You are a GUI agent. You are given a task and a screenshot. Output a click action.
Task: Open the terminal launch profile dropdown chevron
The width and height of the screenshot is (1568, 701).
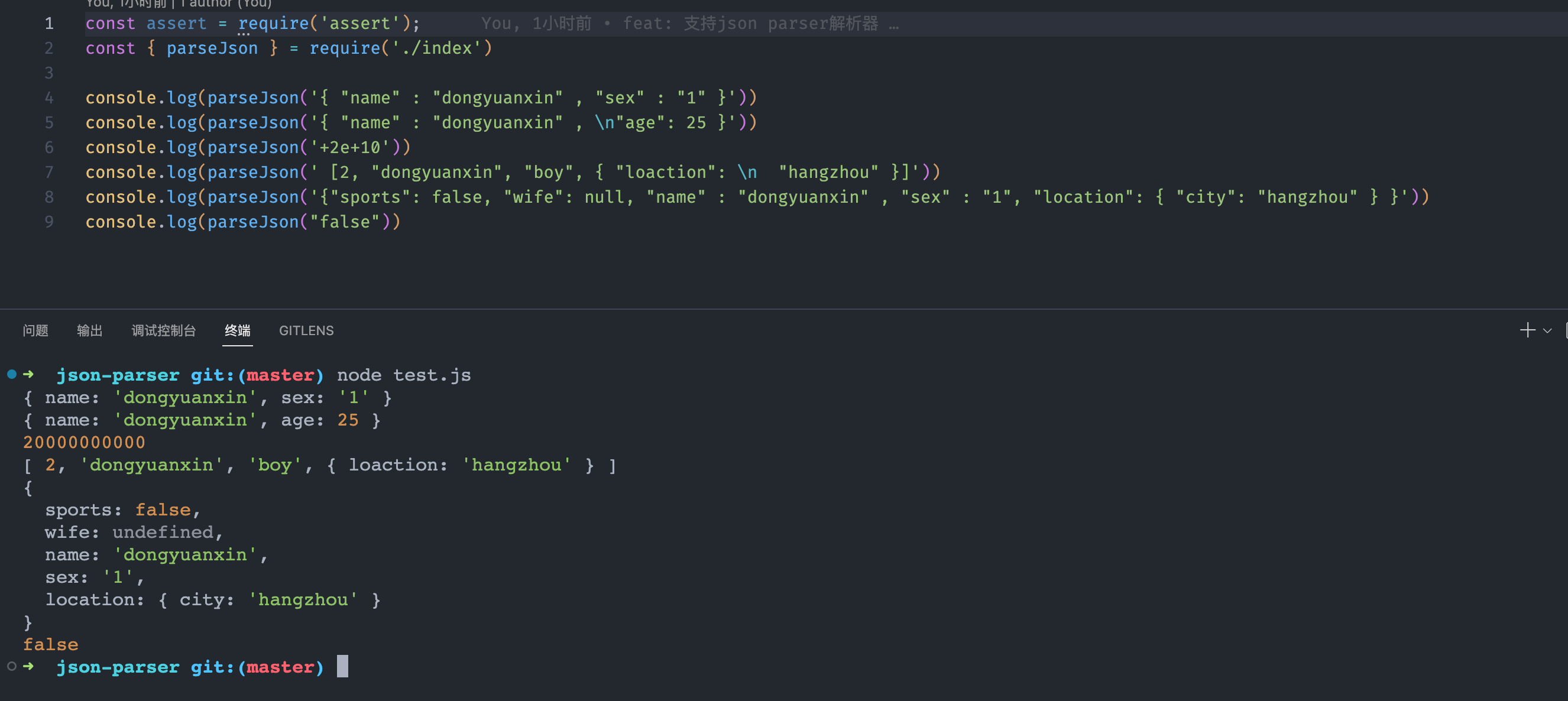tap(1547, 331)
